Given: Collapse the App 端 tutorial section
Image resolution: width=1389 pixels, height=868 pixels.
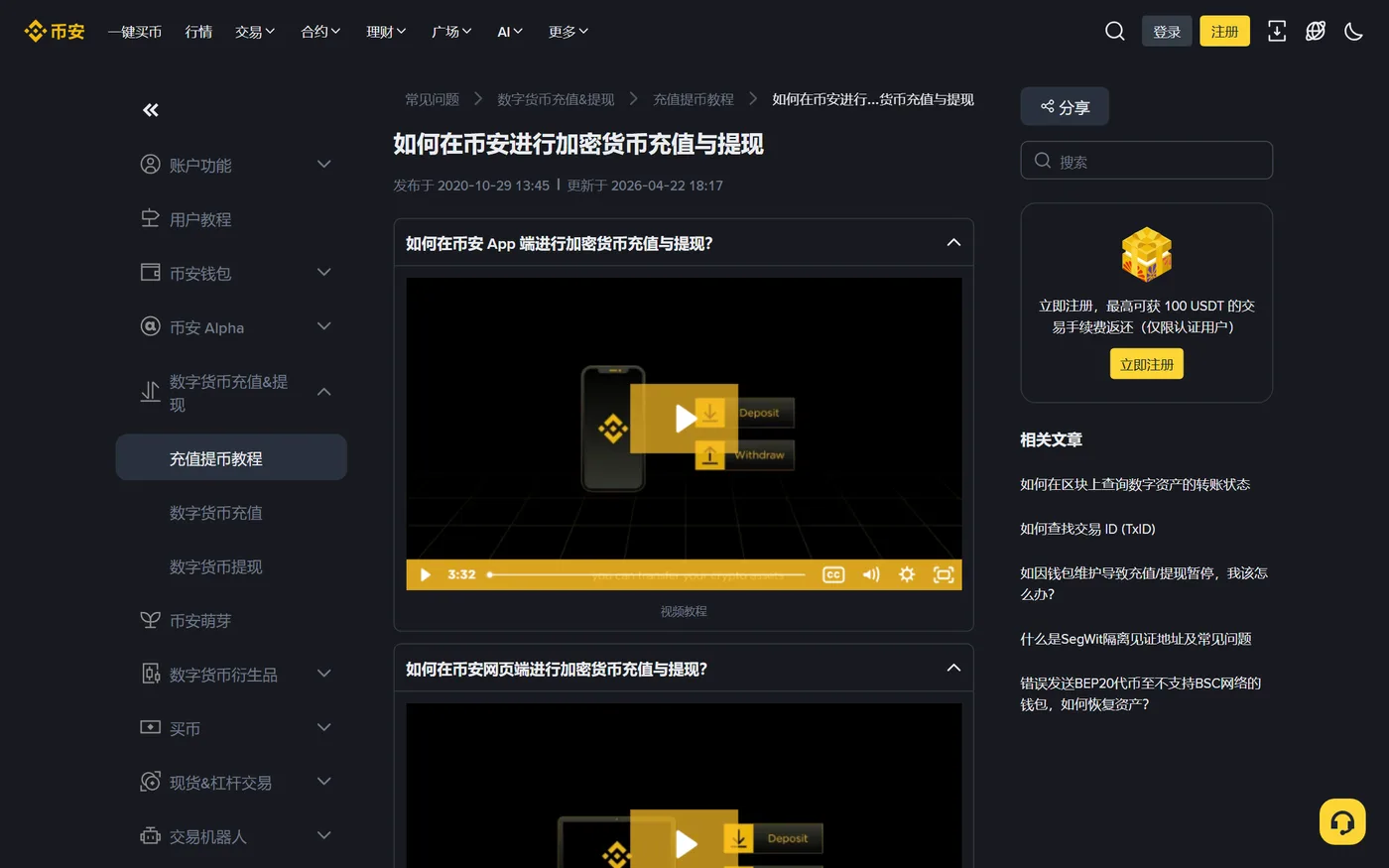Looking at the screenshot, I should coord(953,242).
